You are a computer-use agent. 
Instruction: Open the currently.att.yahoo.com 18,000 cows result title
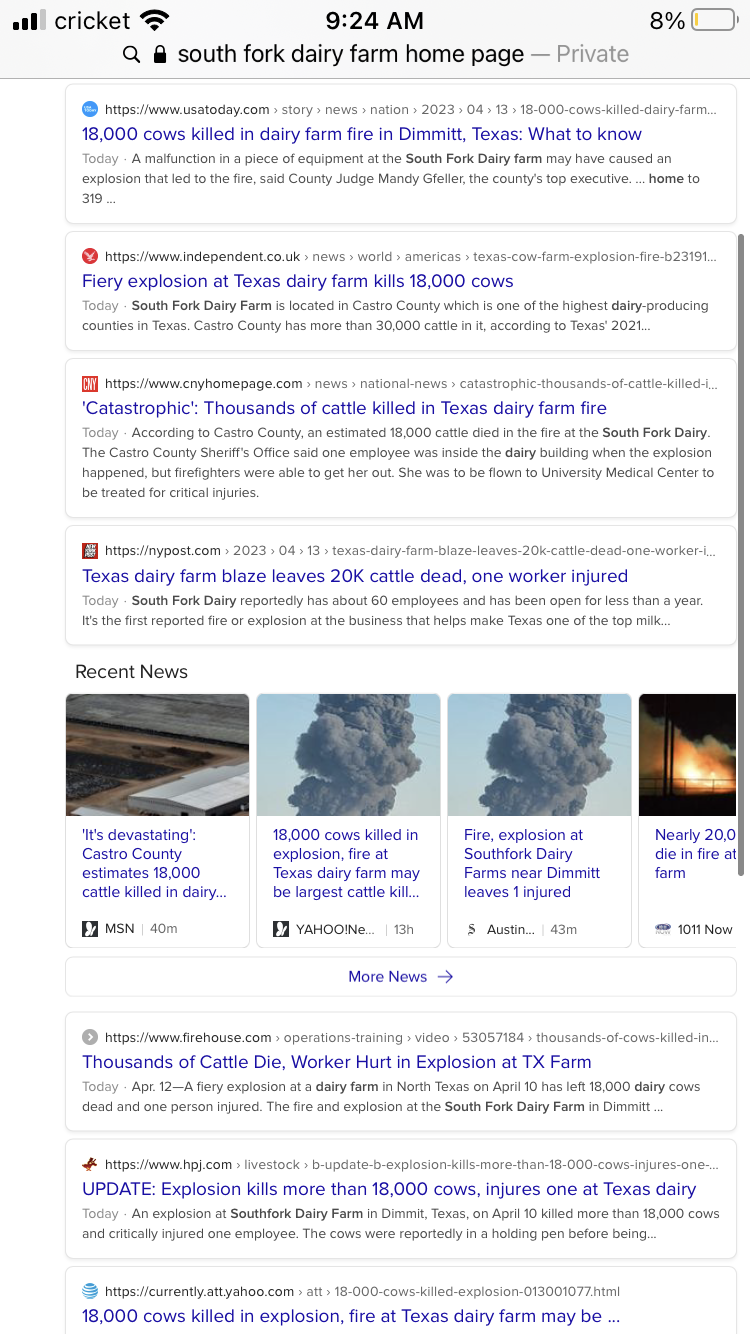point(351,1316)
